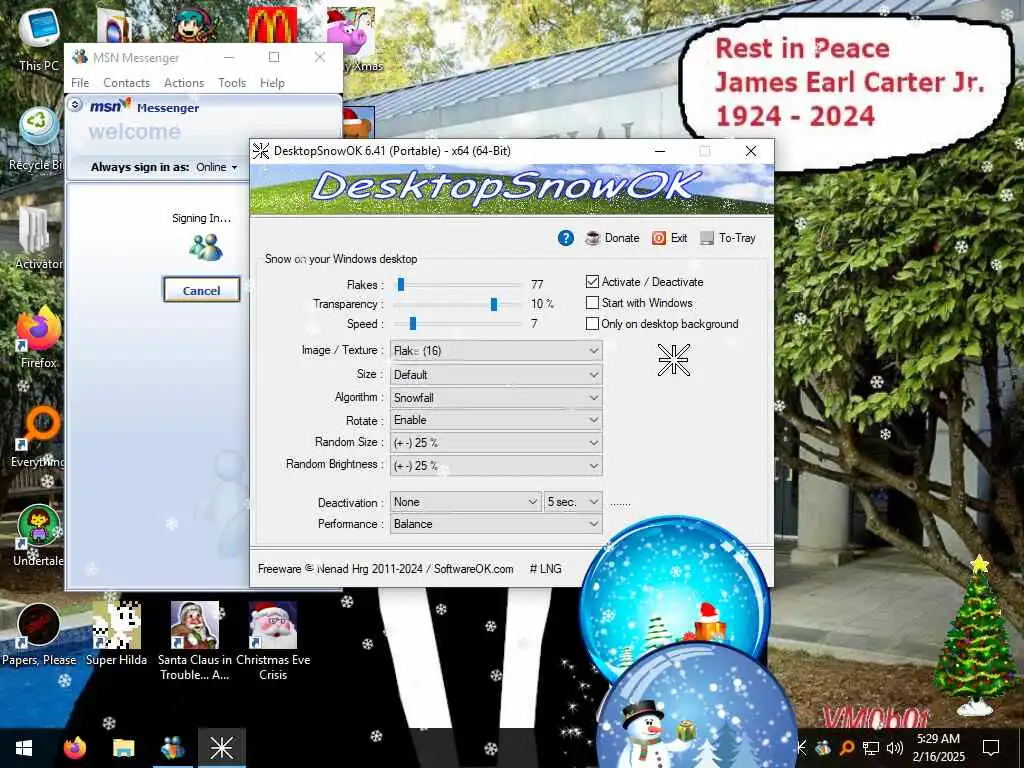
Task: Open the Rotate dropdown showing Enable
Action: pos(496,420)
